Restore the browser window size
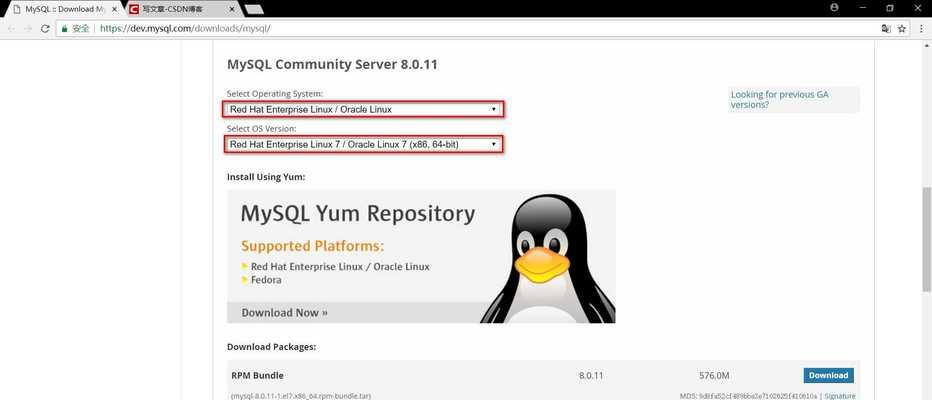The image size is (932, 400). [x=890, y=8]
